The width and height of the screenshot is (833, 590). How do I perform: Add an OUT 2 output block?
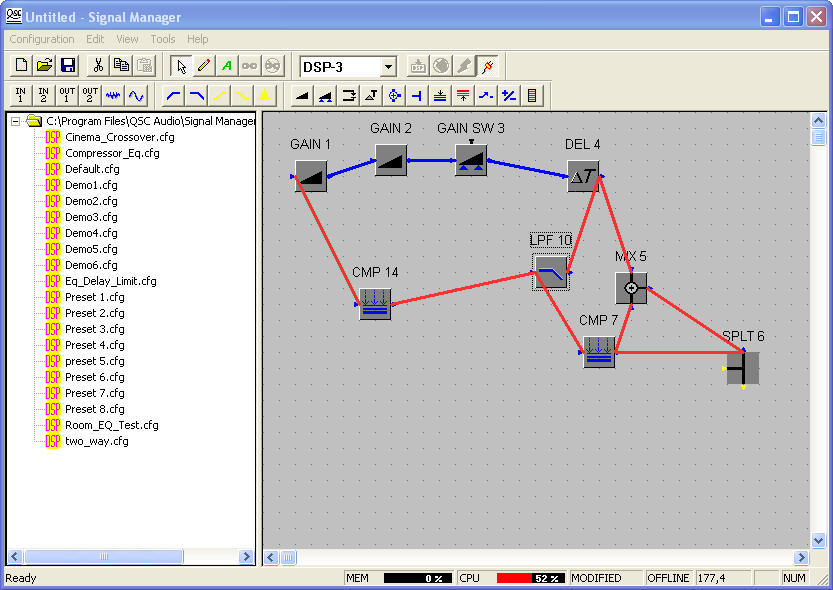point(90,96)
